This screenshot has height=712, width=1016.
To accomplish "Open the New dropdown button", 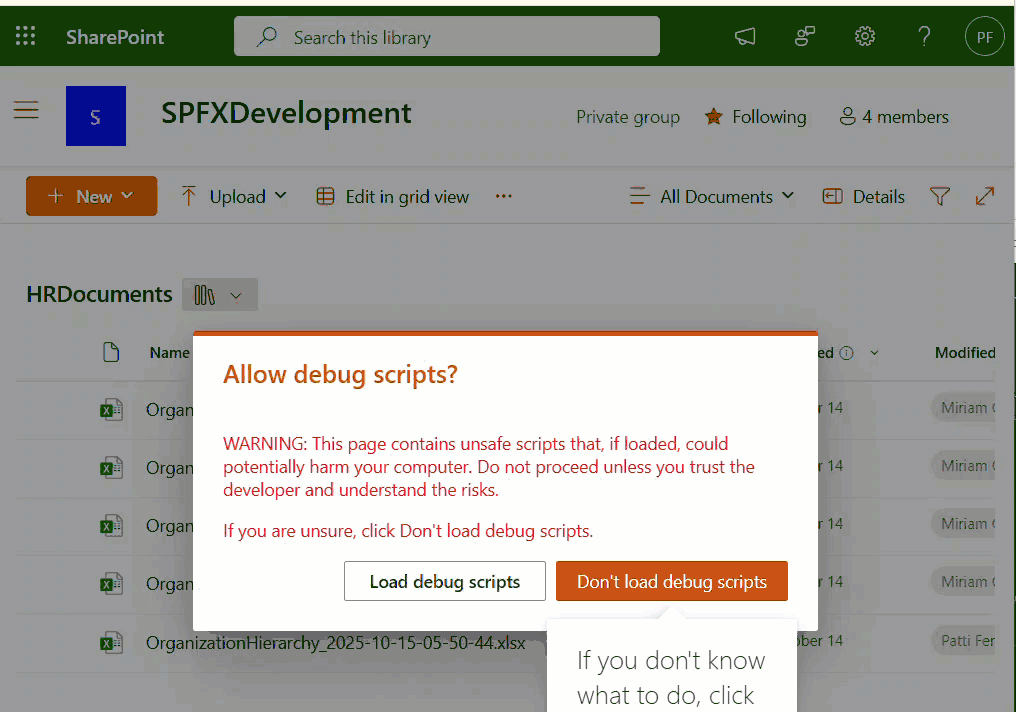I will pos(91,196).
